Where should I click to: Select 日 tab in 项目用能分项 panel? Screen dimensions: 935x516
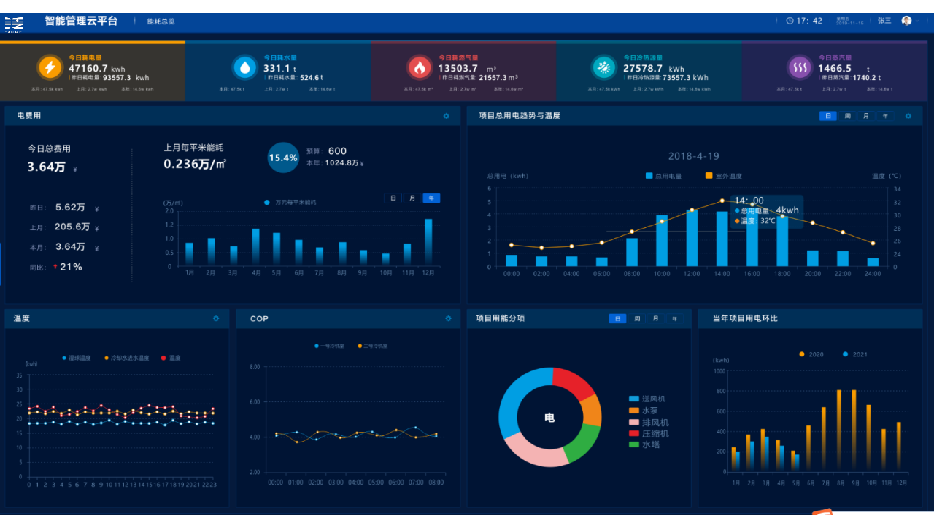click(618, 319)
